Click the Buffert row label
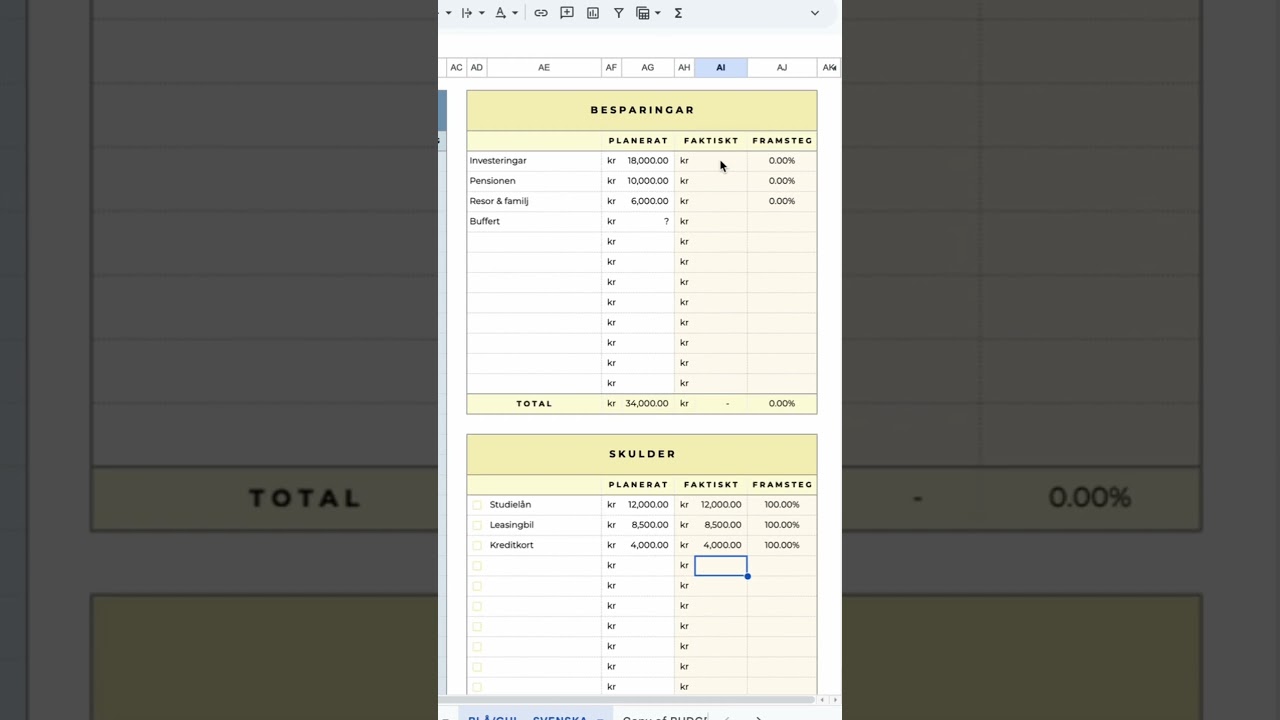1280x720 pixels. [x=485, y=221]
